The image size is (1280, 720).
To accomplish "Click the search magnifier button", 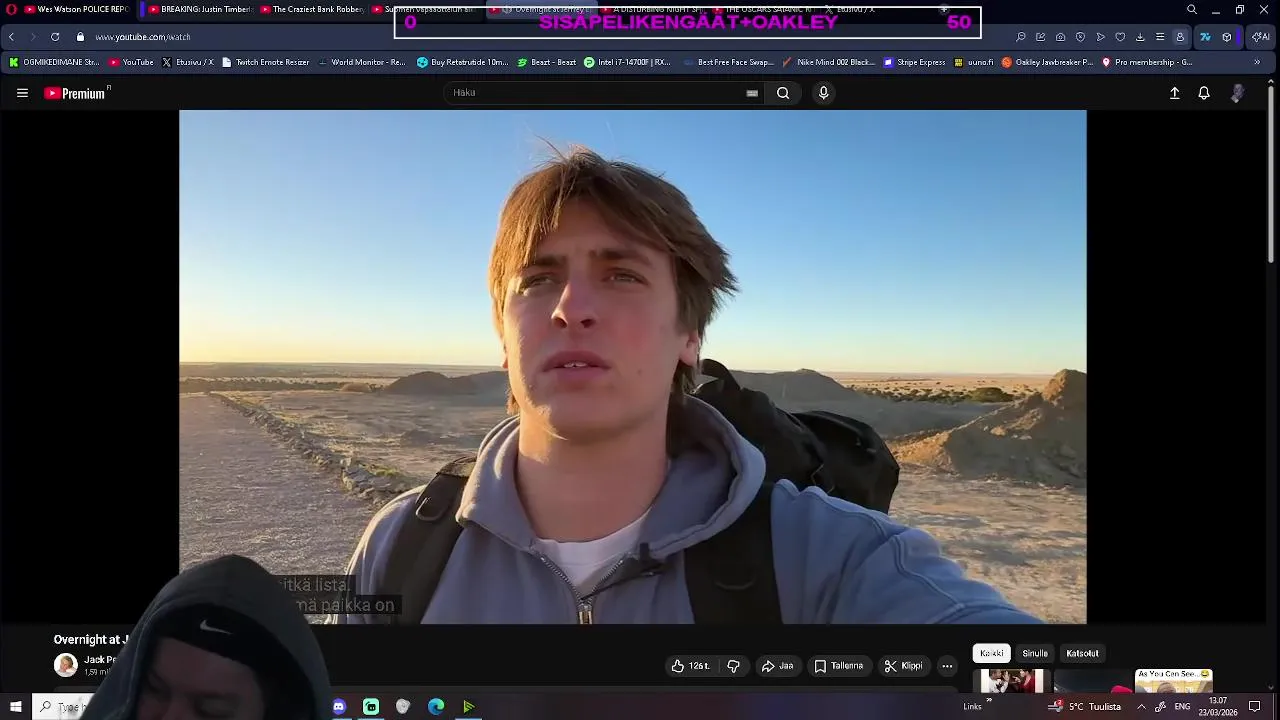I will click(783, 93).
